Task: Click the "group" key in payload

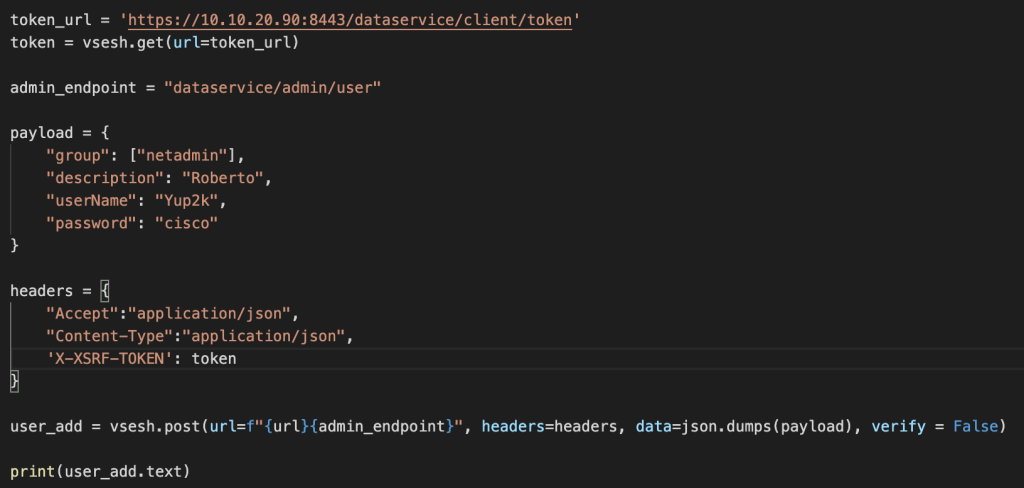Action: 72,156
